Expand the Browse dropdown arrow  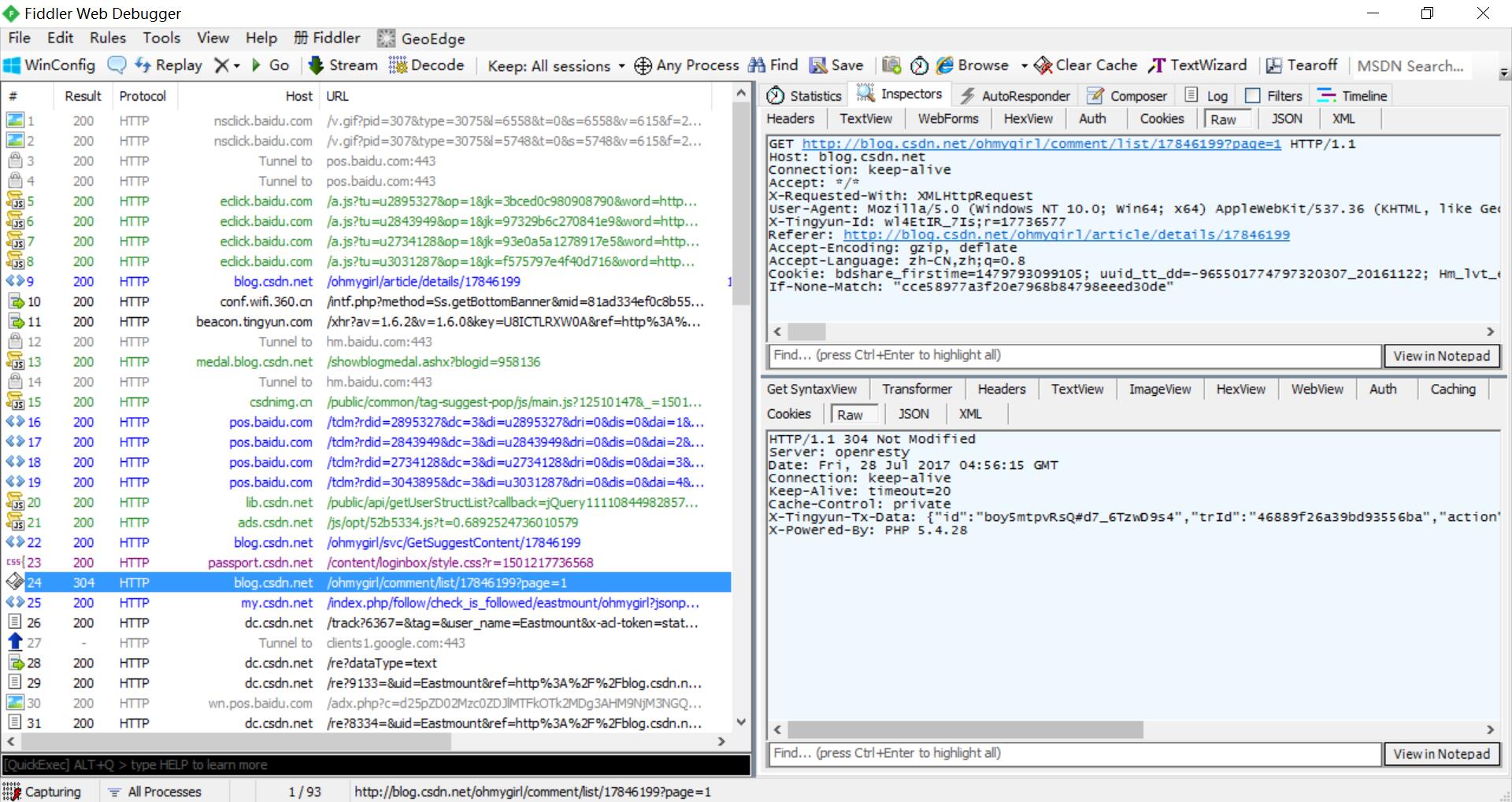(x=1024, y=66)
